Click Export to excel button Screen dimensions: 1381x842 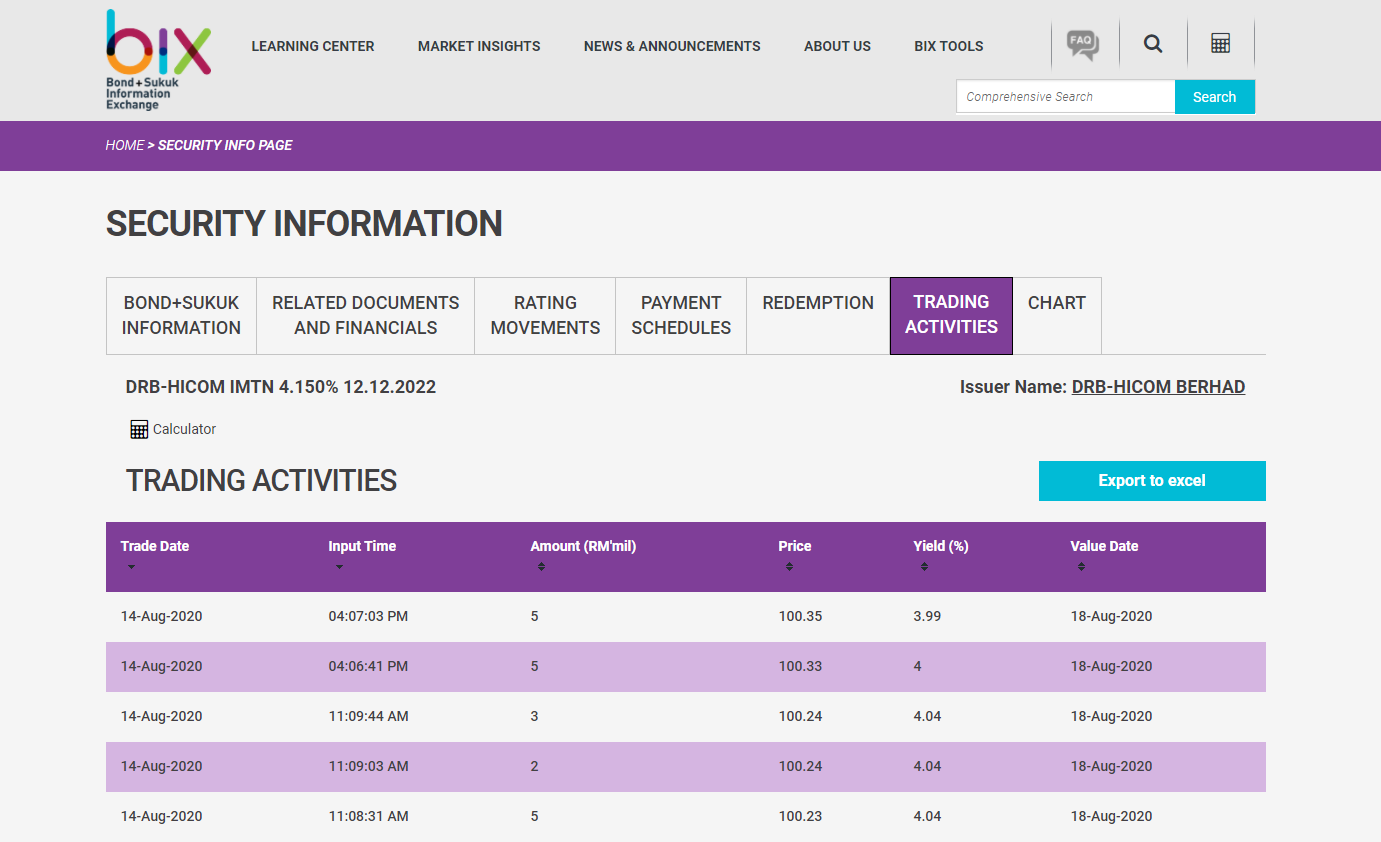tap(1152, 481)
